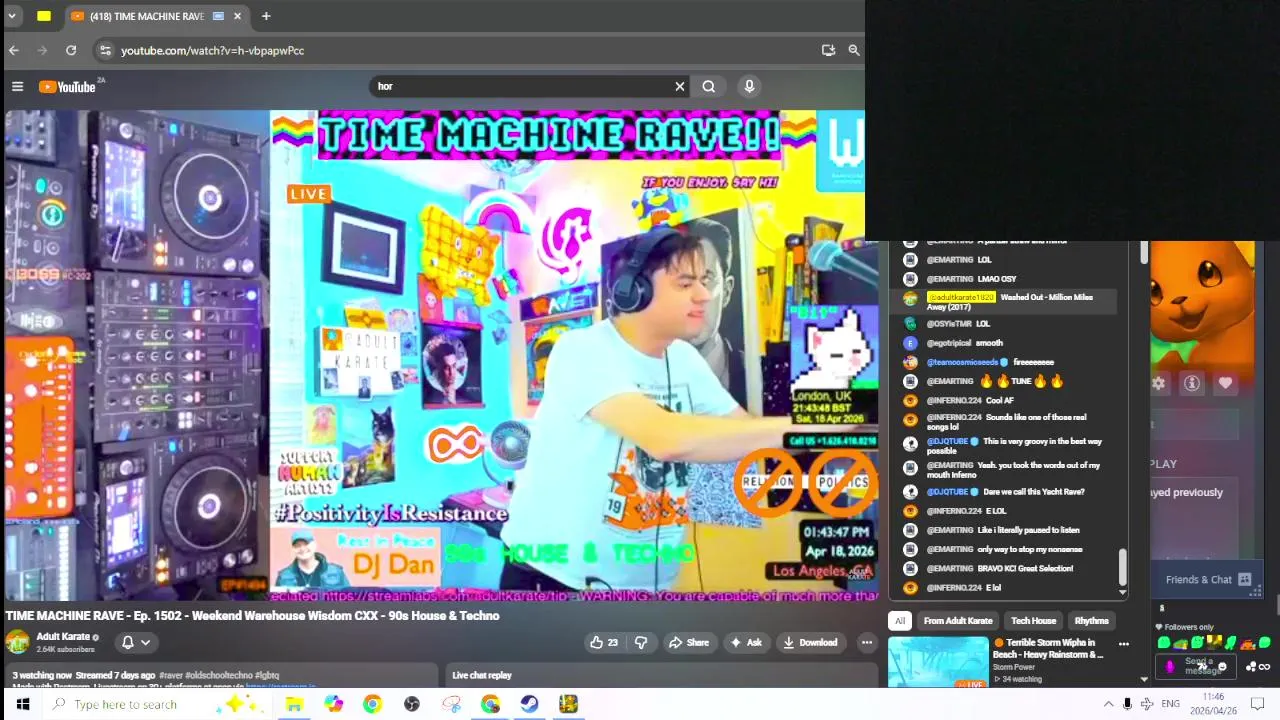Open gear settings in background window
The height and width of the screenshot is (720, 1280).
[x=1158, y=383]
